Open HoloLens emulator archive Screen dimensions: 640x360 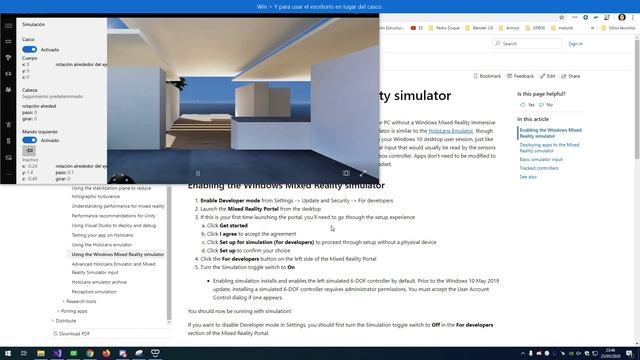[x=99, y=282]
